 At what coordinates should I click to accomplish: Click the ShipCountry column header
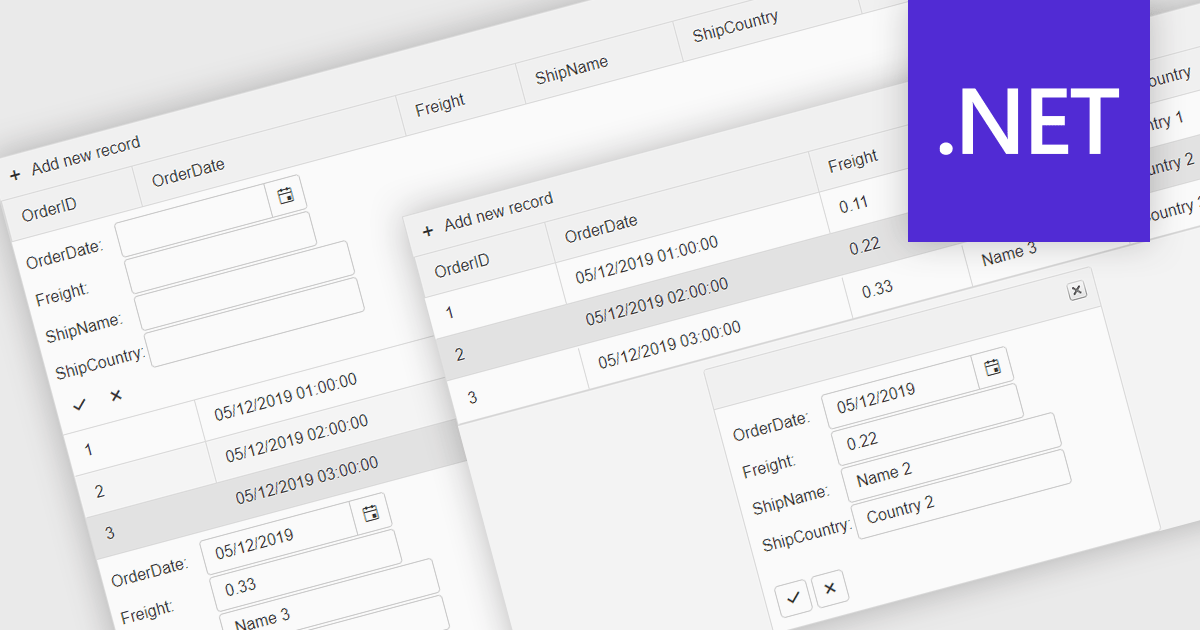click(734, 25)
